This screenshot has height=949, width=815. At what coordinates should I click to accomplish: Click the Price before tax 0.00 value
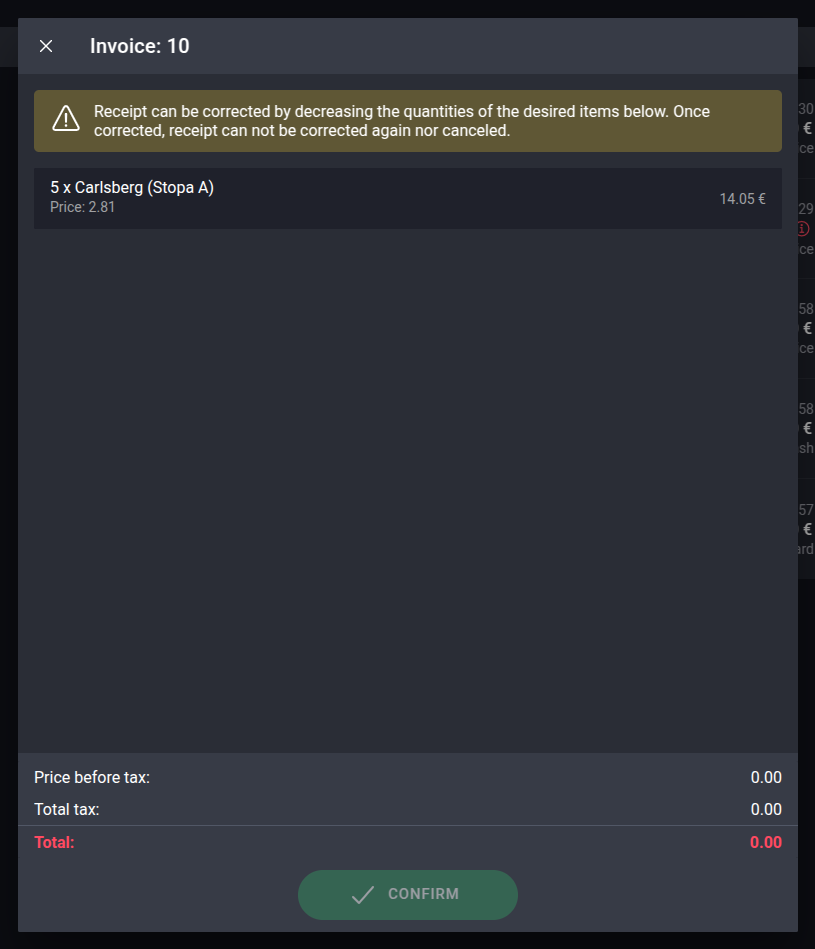766,777
